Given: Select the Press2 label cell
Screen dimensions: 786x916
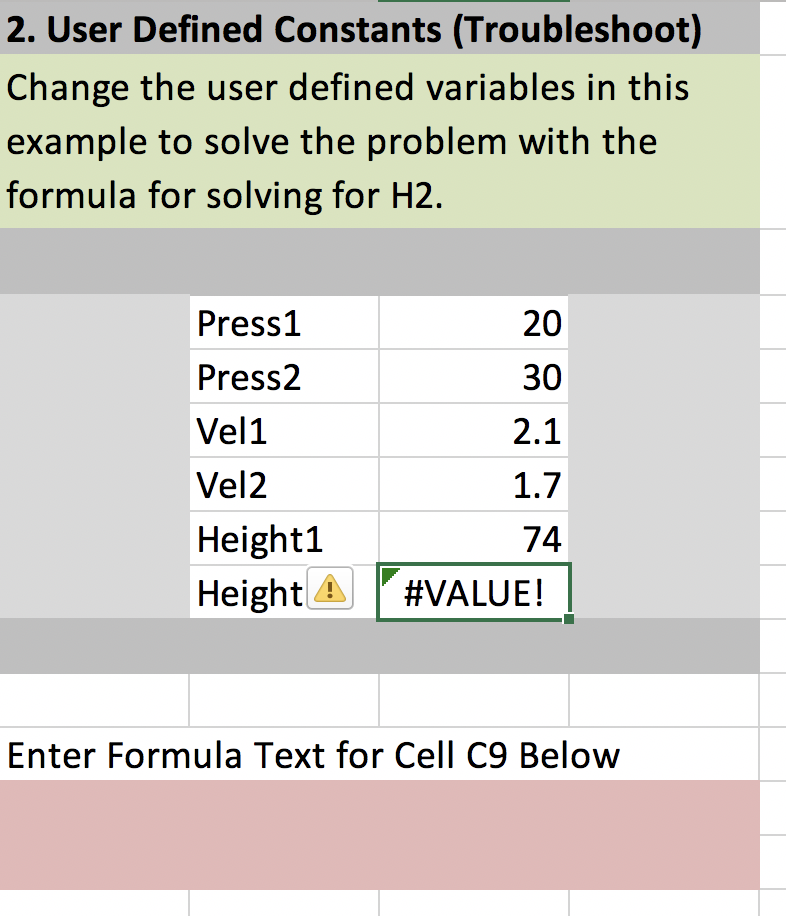Looking at the screenshot, I should coord(284,377).
